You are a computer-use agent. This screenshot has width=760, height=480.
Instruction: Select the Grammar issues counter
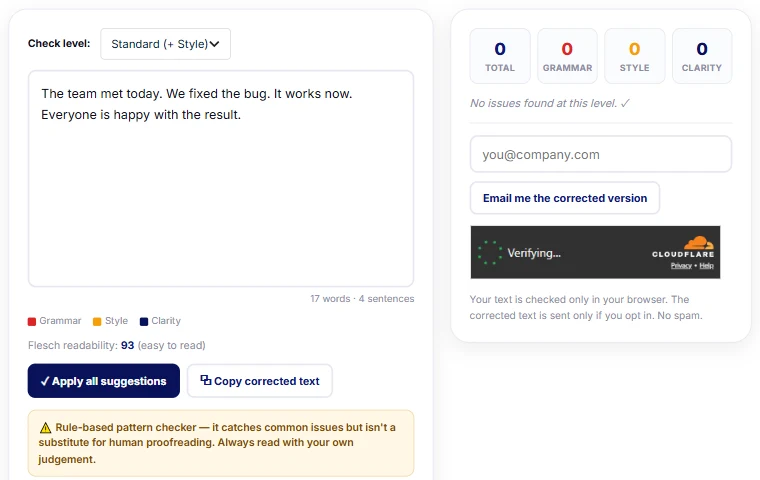click(567, 56)
